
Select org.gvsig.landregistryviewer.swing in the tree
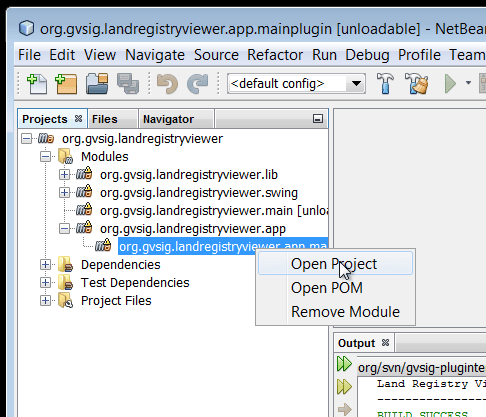[x=199, y=193]
